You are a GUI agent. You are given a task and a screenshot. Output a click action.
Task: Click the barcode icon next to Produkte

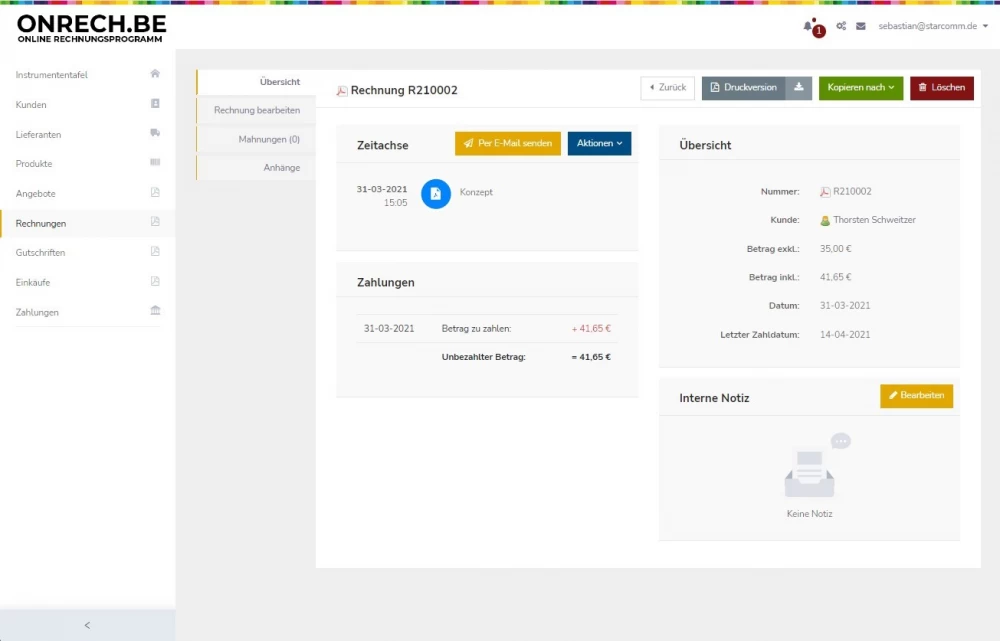click(155, 163)
